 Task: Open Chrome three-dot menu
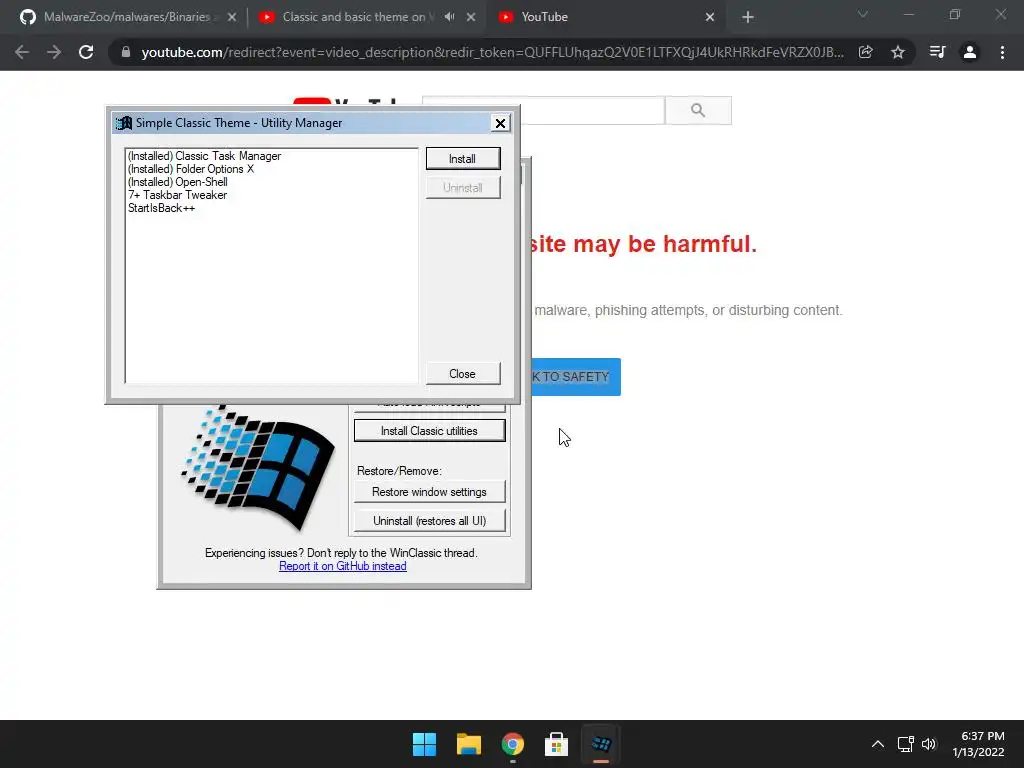tap(1002, 52)
